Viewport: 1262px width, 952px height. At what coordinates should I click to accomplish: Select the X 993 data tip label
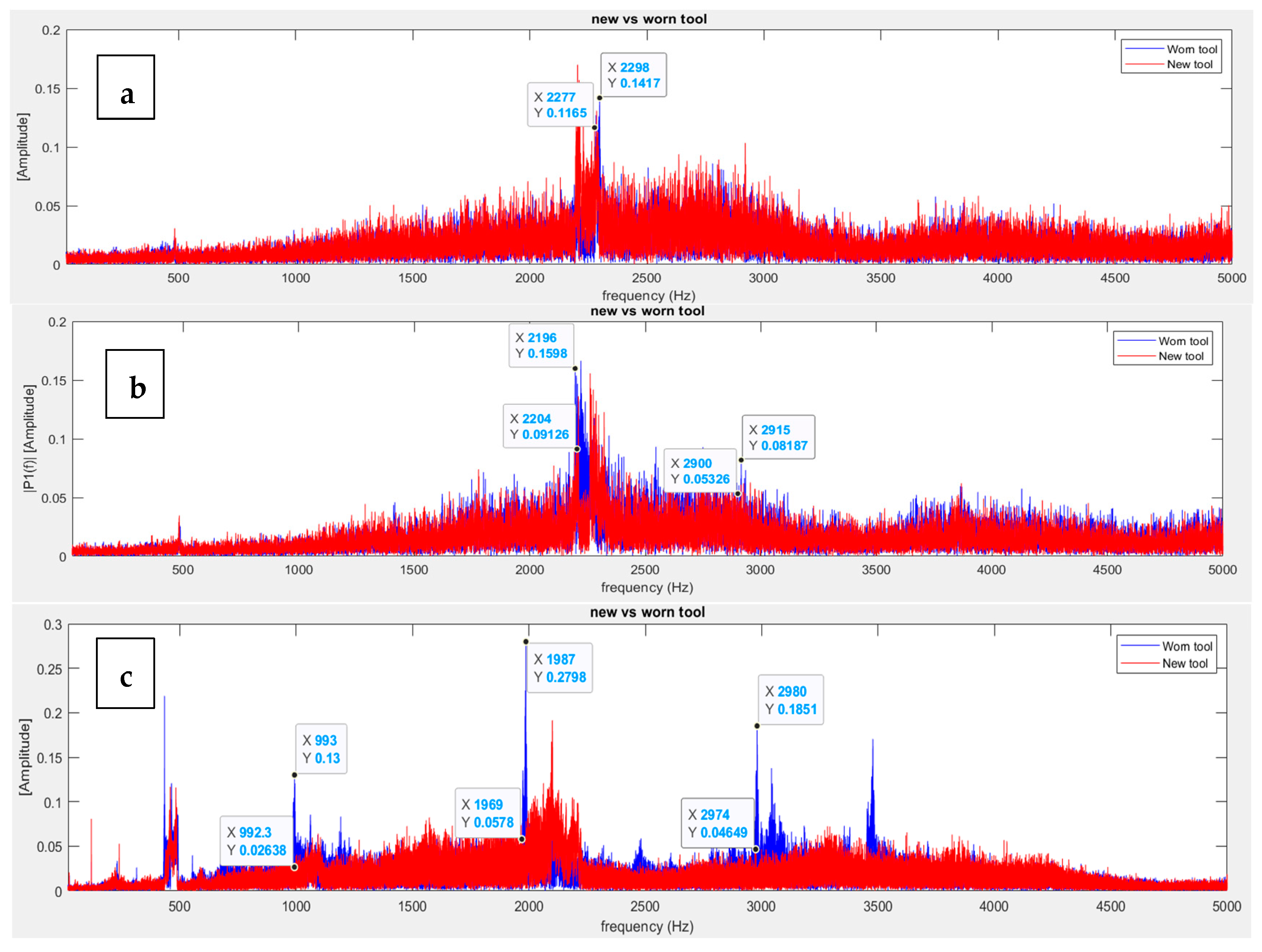tap(320, 749)
